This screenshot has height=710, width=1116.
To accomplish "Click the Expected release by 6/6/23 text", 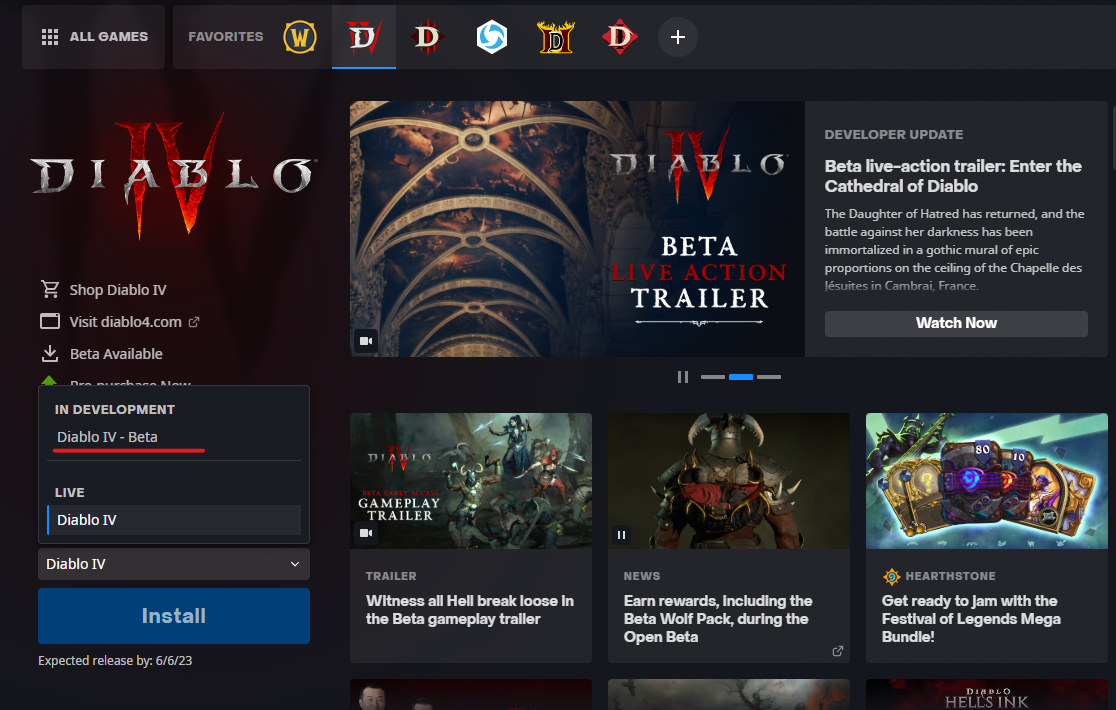I will point(115,660).
